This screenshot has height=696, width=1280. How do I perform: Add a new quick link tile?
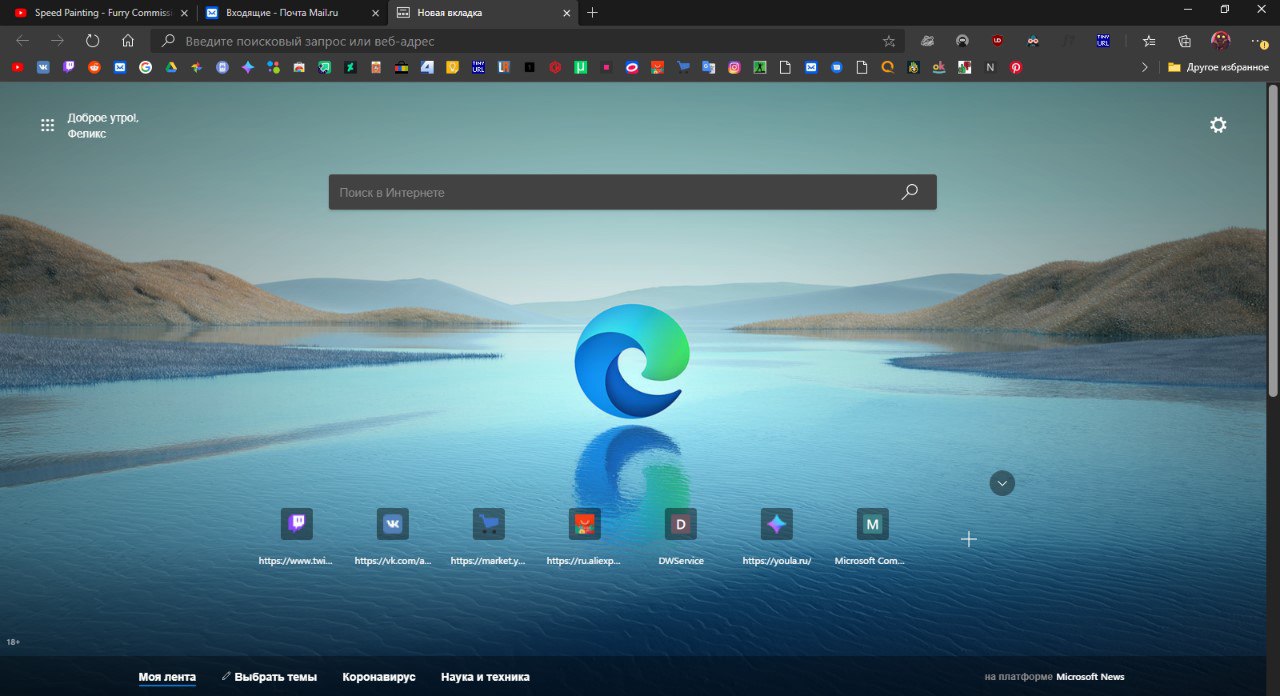point(968,539)
